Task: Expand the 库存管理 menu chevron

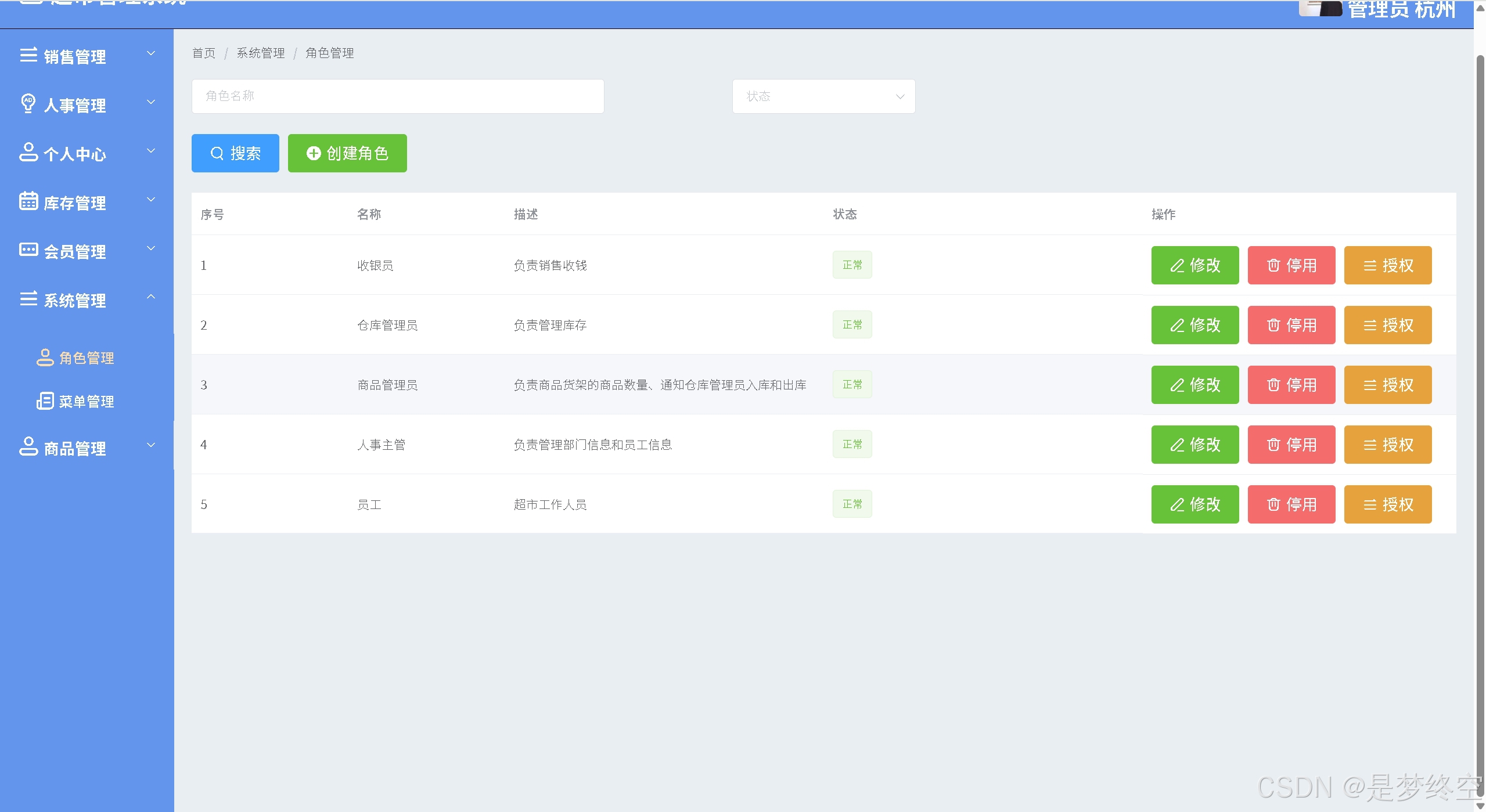Action: (151, 200)
